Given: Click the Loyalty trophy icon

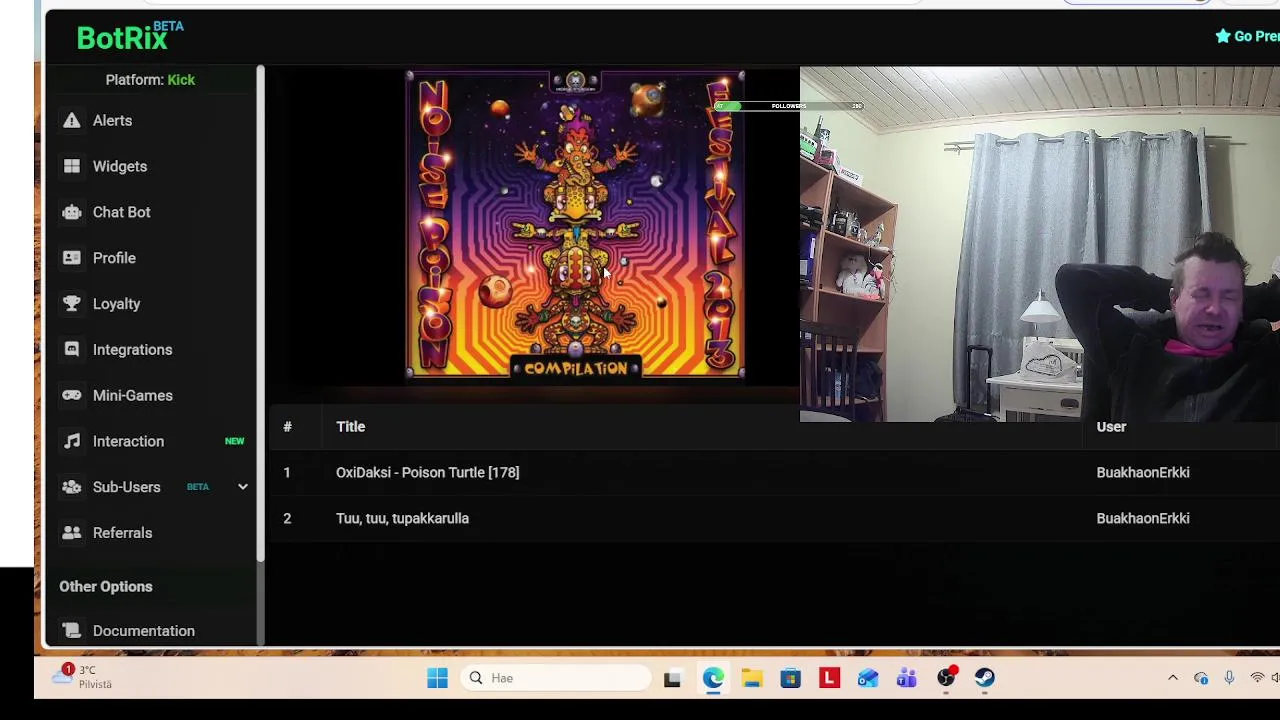Looking at the screenshot, I should [x=72, y=304].
